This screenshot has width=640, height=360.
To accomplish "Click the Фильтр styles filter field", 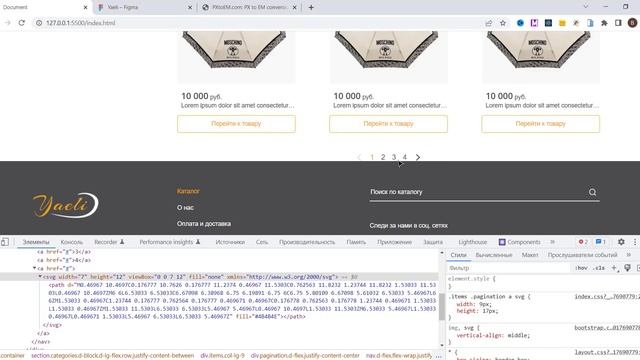I will (509, 268).
